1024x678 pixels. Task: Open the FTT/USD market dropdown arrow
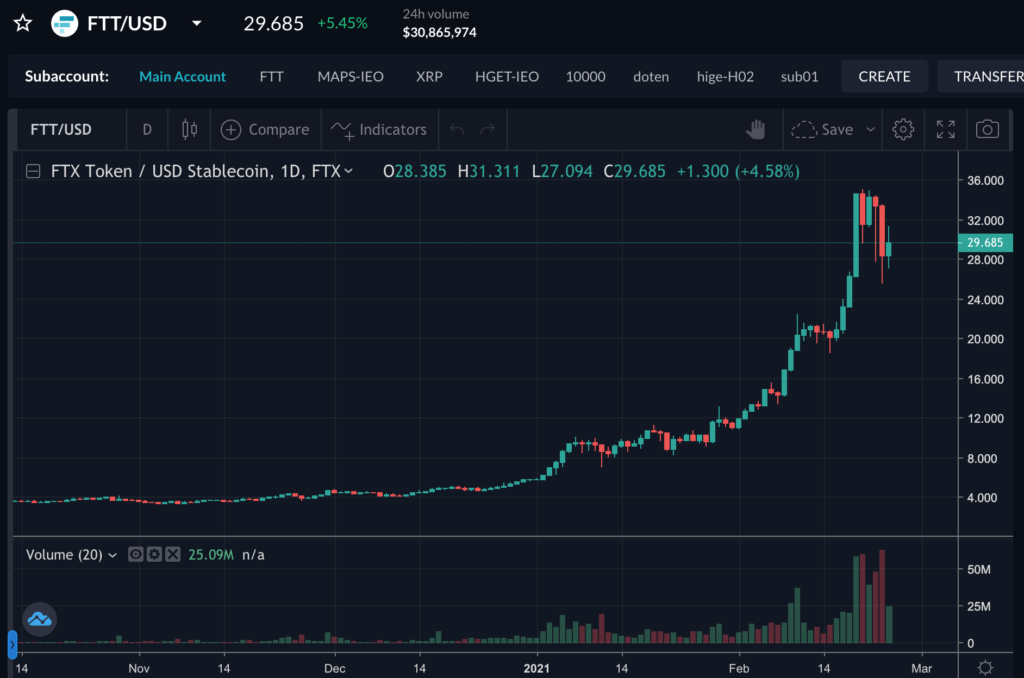(197, 24)
